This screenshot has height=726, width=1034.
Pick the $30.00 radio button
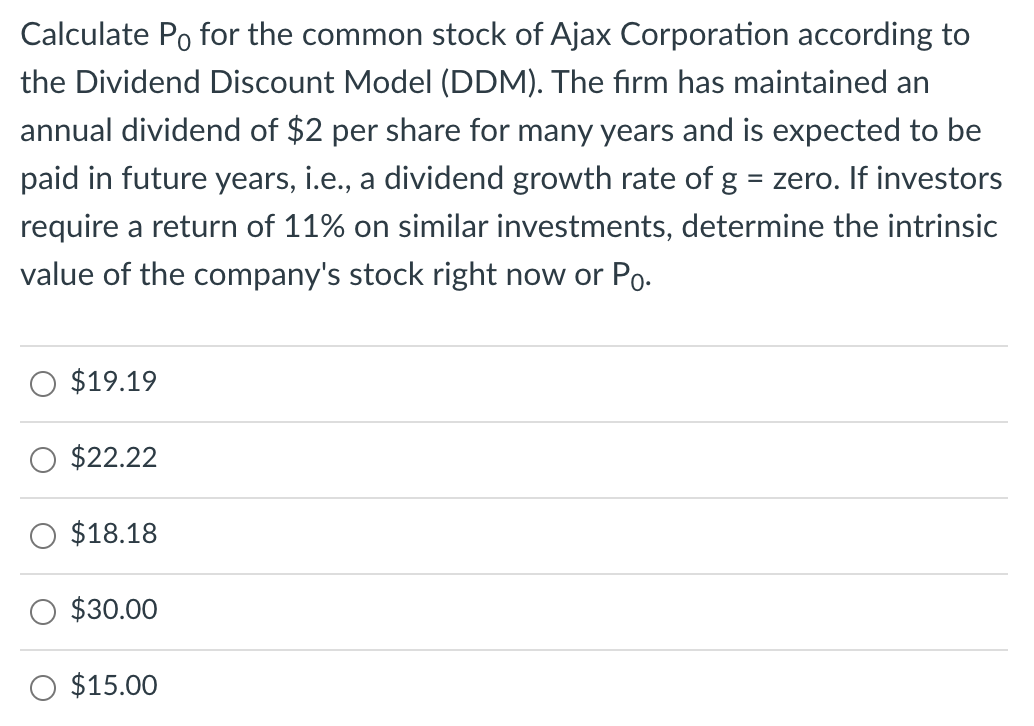(x=43, y=612)
